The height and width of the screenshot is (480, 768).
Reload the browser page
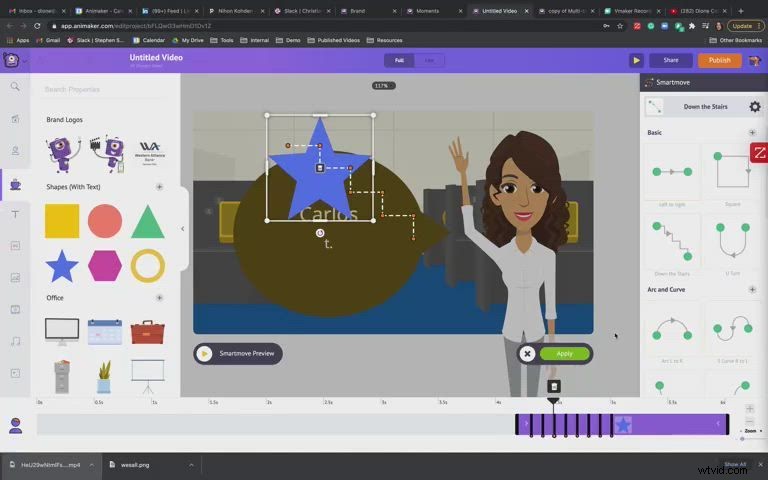(37, 26)
